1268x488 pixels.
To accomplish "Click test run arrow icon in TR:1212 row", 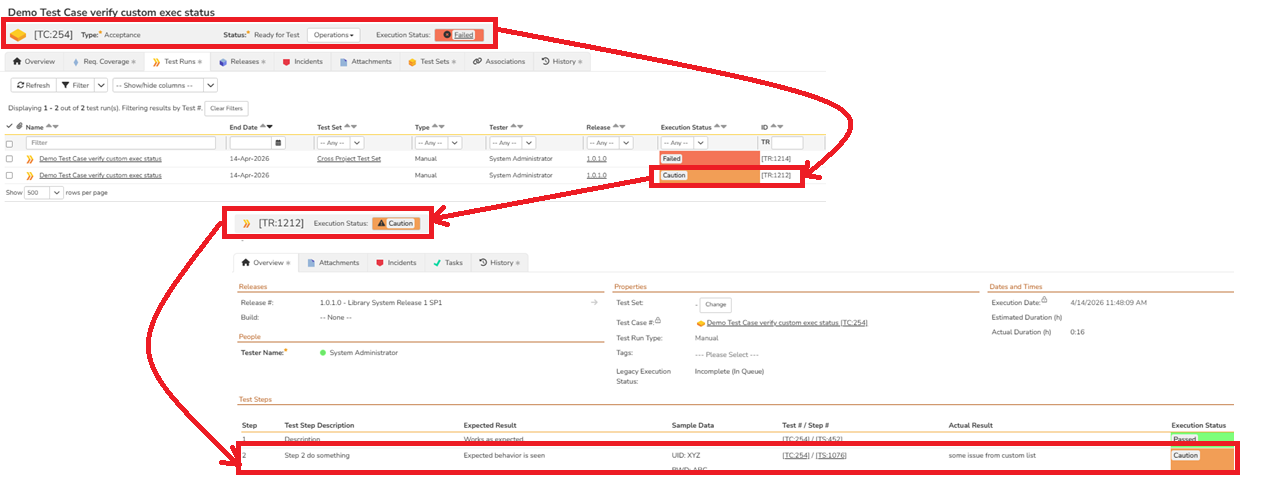I will (30, 175).
